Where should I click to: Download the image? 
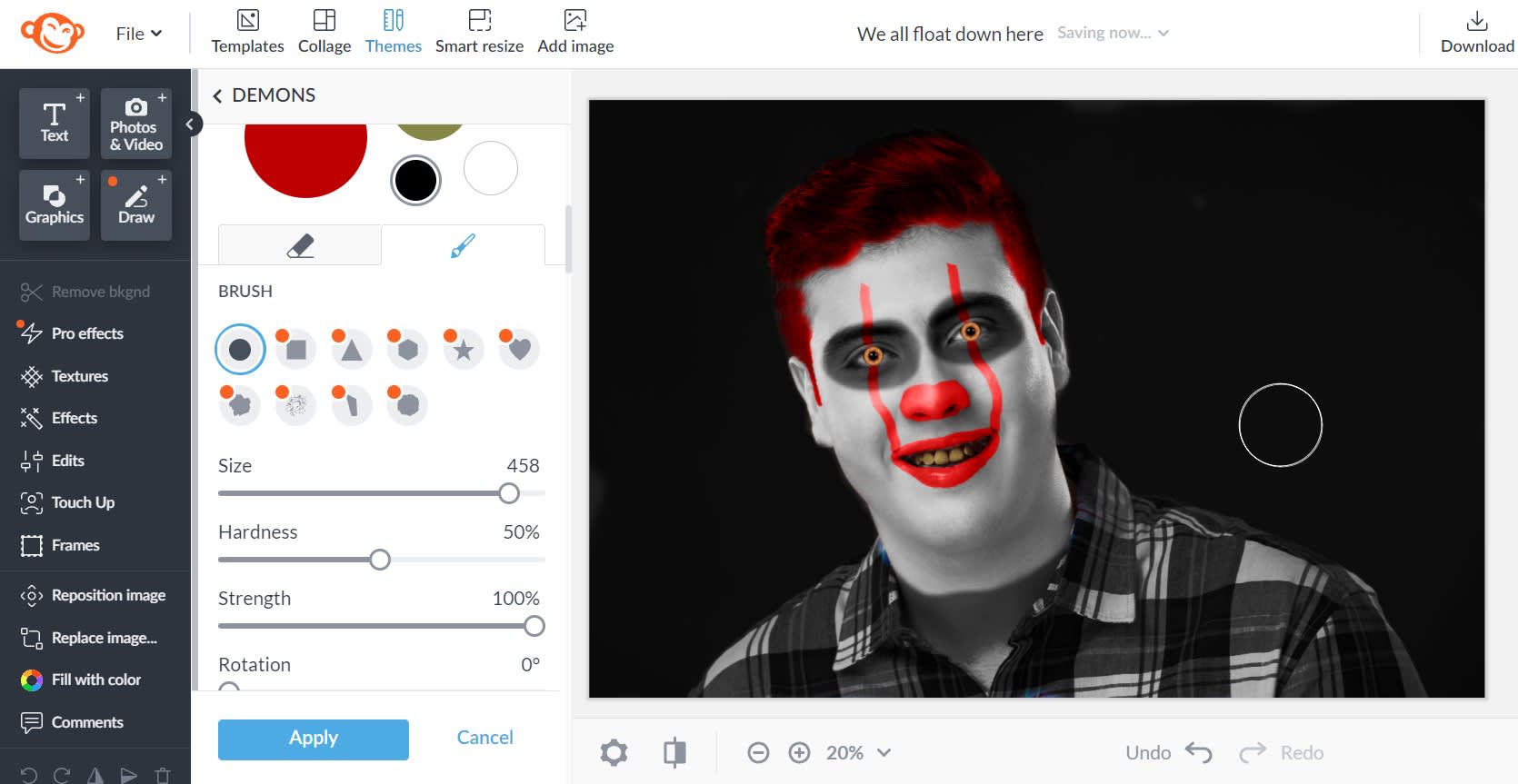click(x=1477, y=33)
